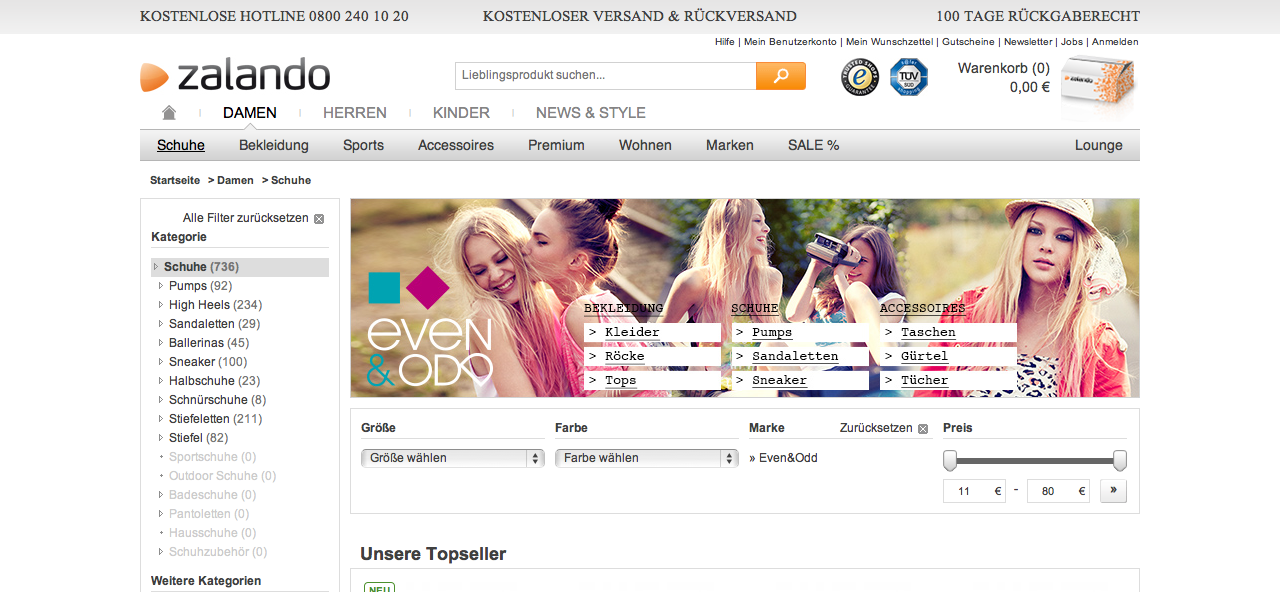The height and width of the screenshot is (592, 1280).
Task: Expand the High Heels category
Action: coord(160,305)
